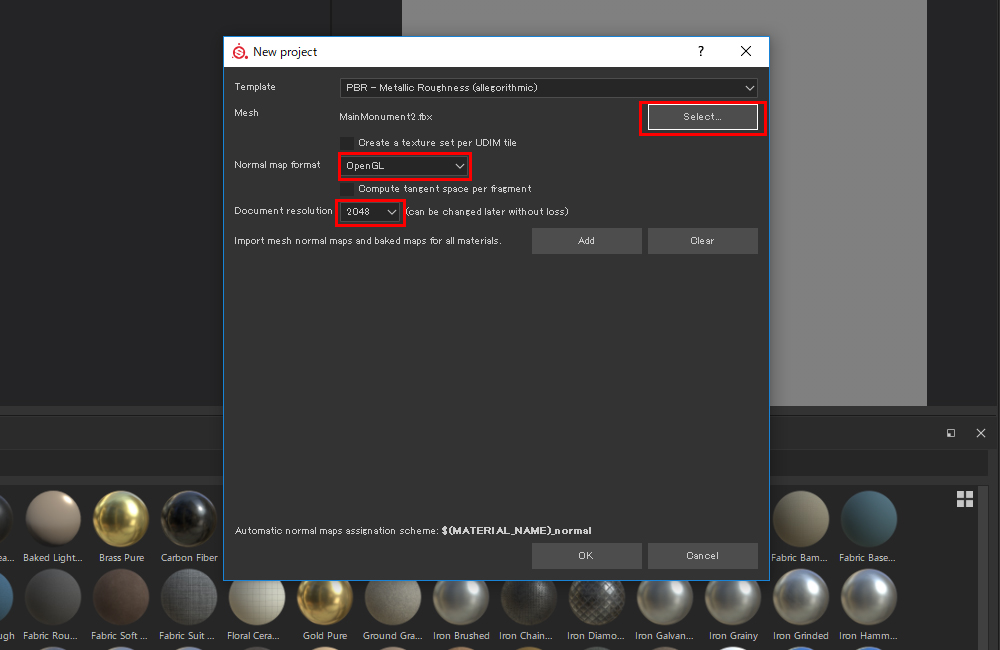Select the Baked Lighting material sphere
This screenshot has height=650, width=1000.
pyautogui.click(x=52, y=518)
